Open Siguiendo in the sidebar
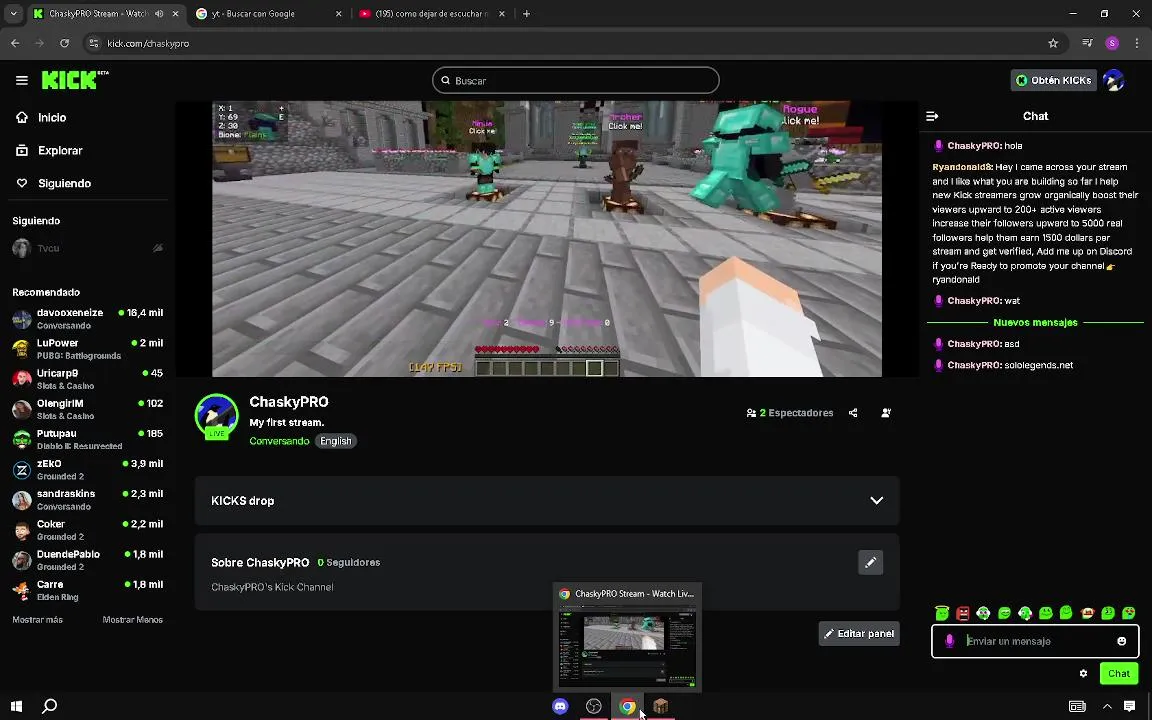The width and height of the screenshot is (1152, 720). [x=64, y=184]
